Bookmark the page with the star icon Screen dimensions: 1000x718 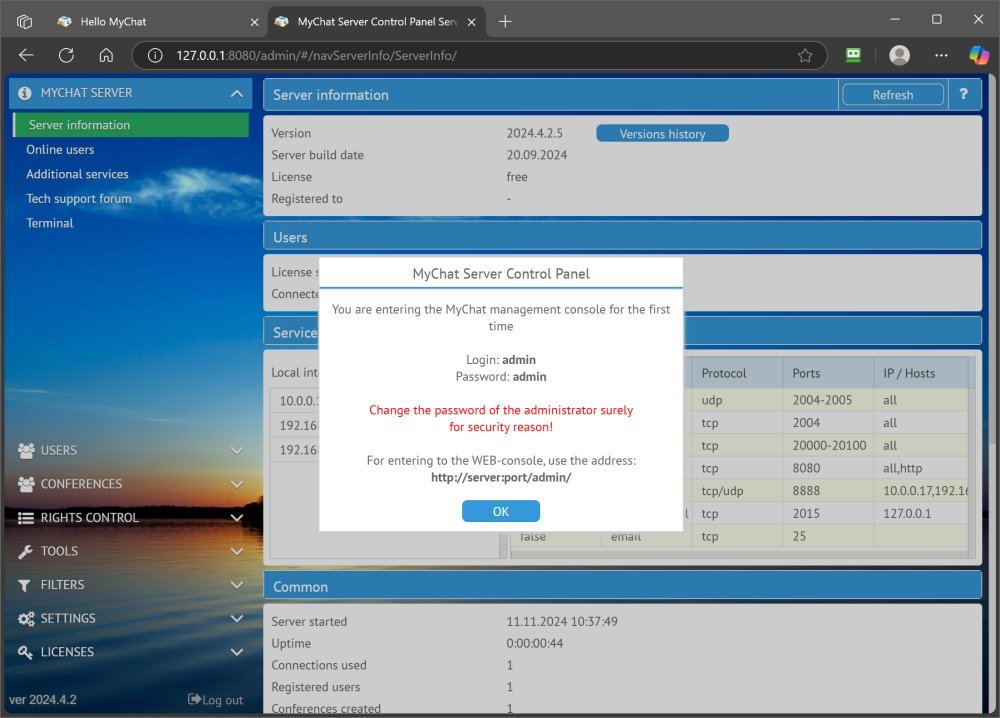point(805,55)
